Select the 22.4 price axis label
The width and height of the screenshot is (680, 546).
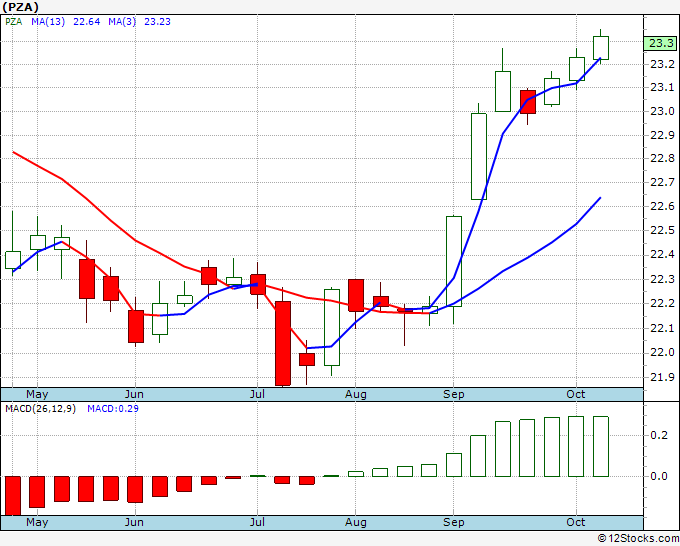662,254
